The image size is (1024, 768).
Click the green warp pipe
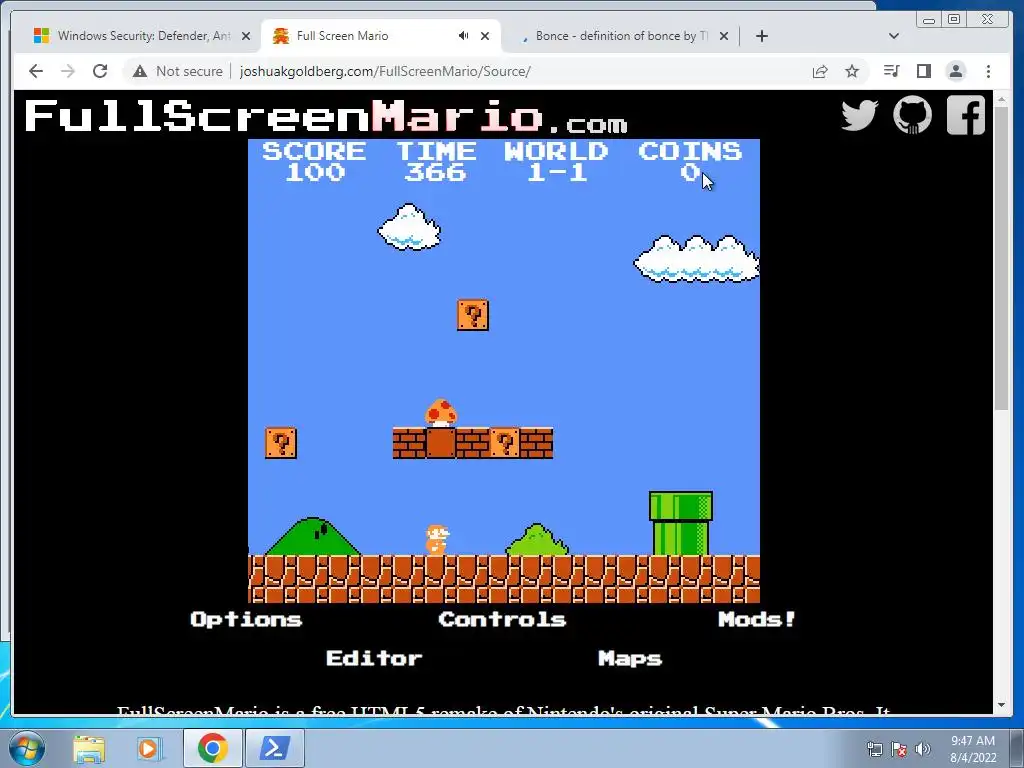click(x=680, y=524)
